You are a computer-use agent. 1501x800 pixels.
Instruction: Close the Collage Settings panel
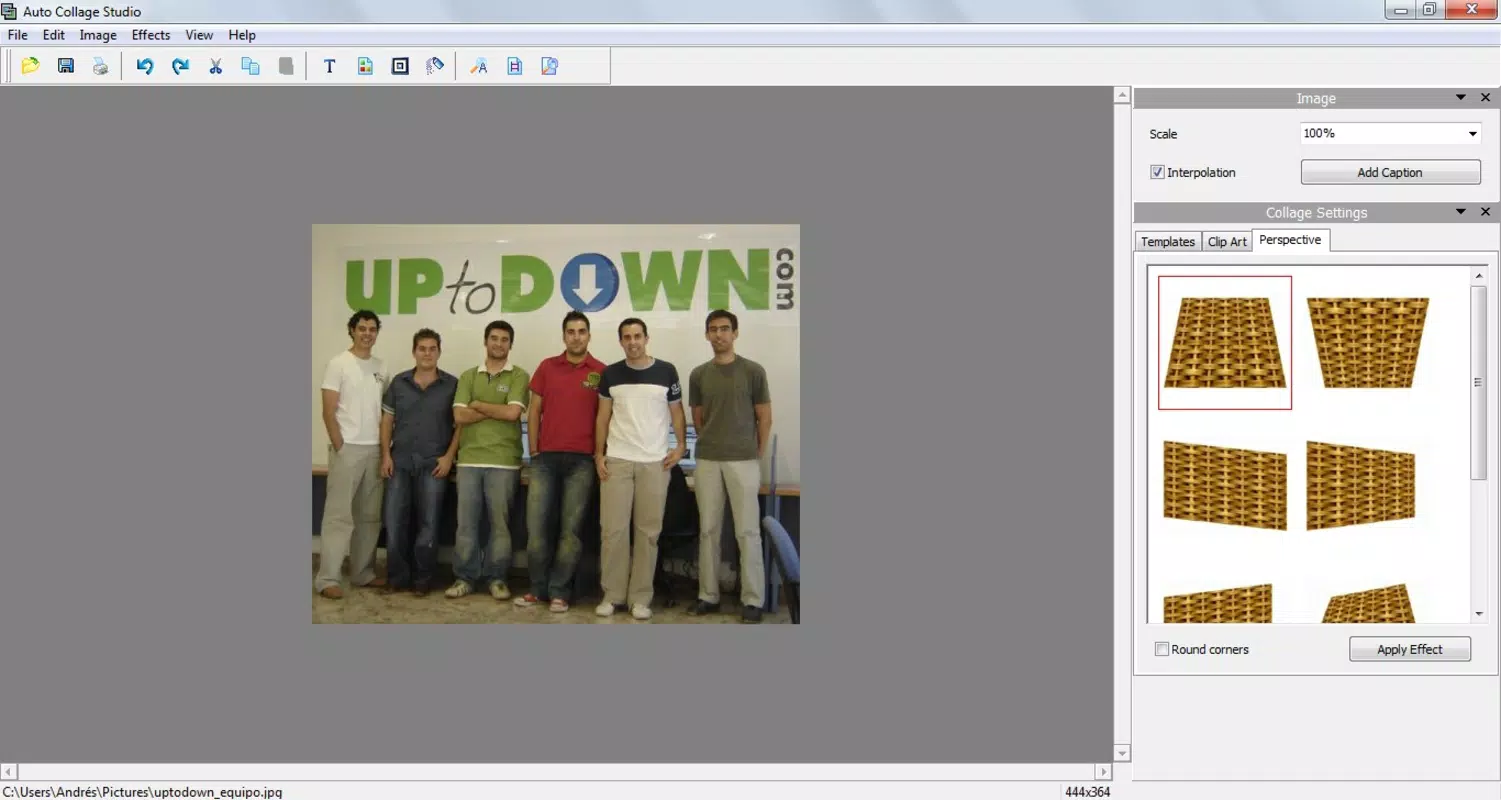pos(1485,212)
